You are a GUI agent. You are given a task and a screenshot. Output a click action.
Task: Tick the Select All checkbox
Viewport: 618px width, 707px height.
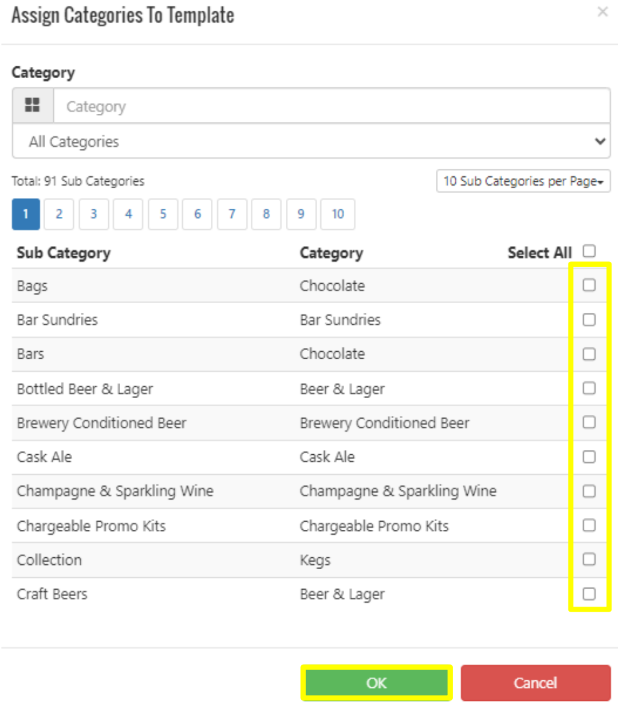[589, 251]
